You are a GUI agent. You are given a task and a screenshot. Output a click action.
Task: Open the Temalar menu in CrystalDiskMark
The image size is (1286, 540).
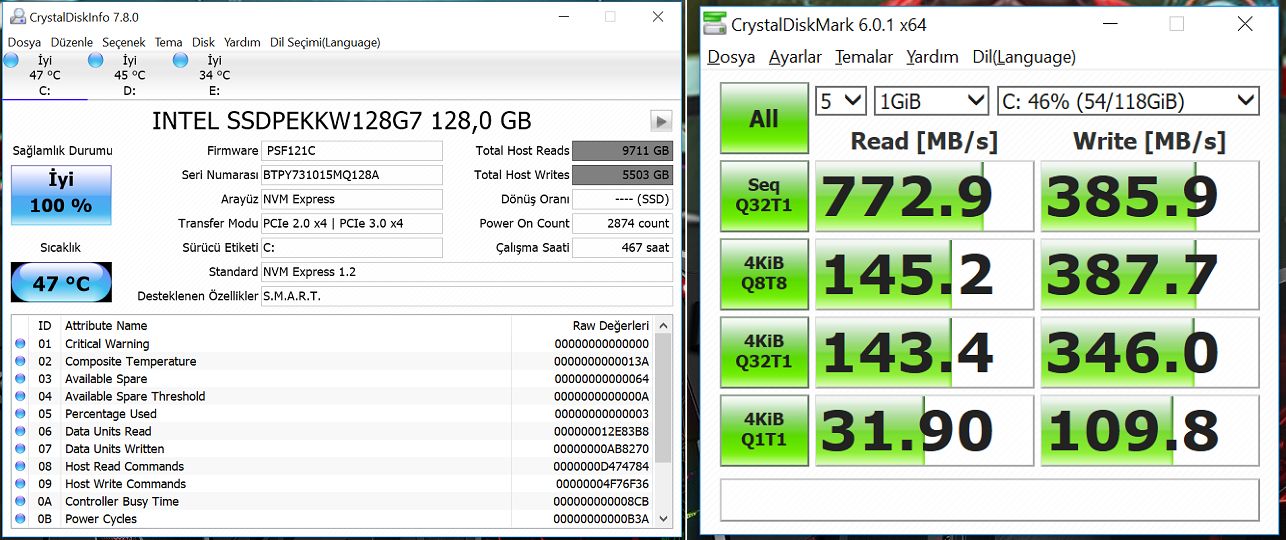[x=864, y=57]
